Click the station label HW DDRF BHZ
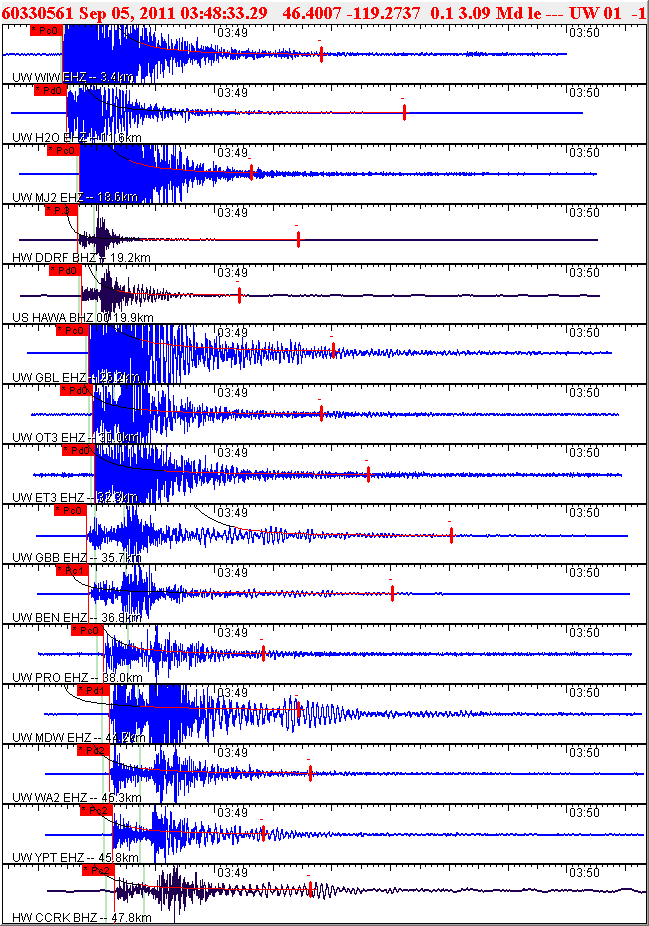 click(54, 257)
